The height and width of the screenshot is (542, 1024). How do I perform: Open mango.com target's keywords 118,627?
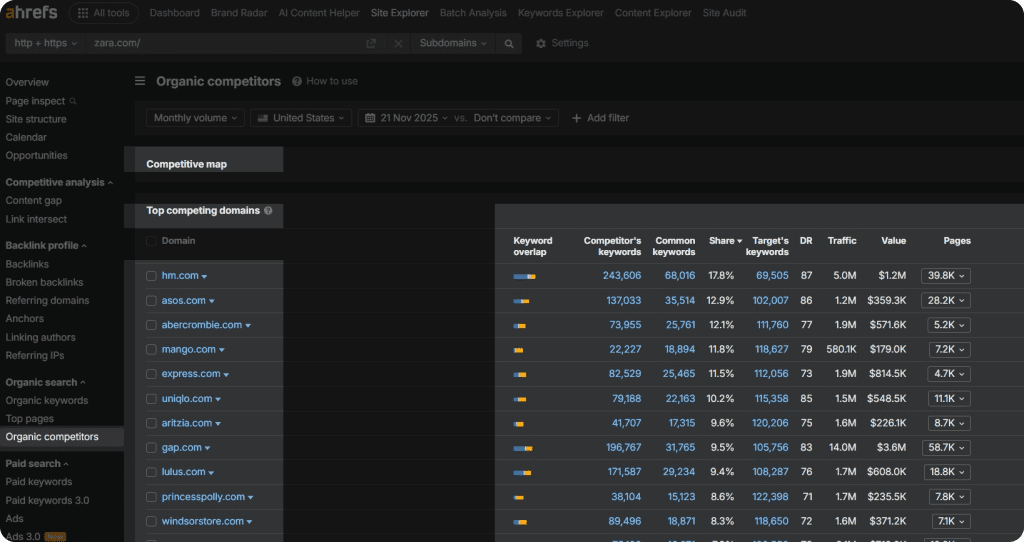click(771, 349)
